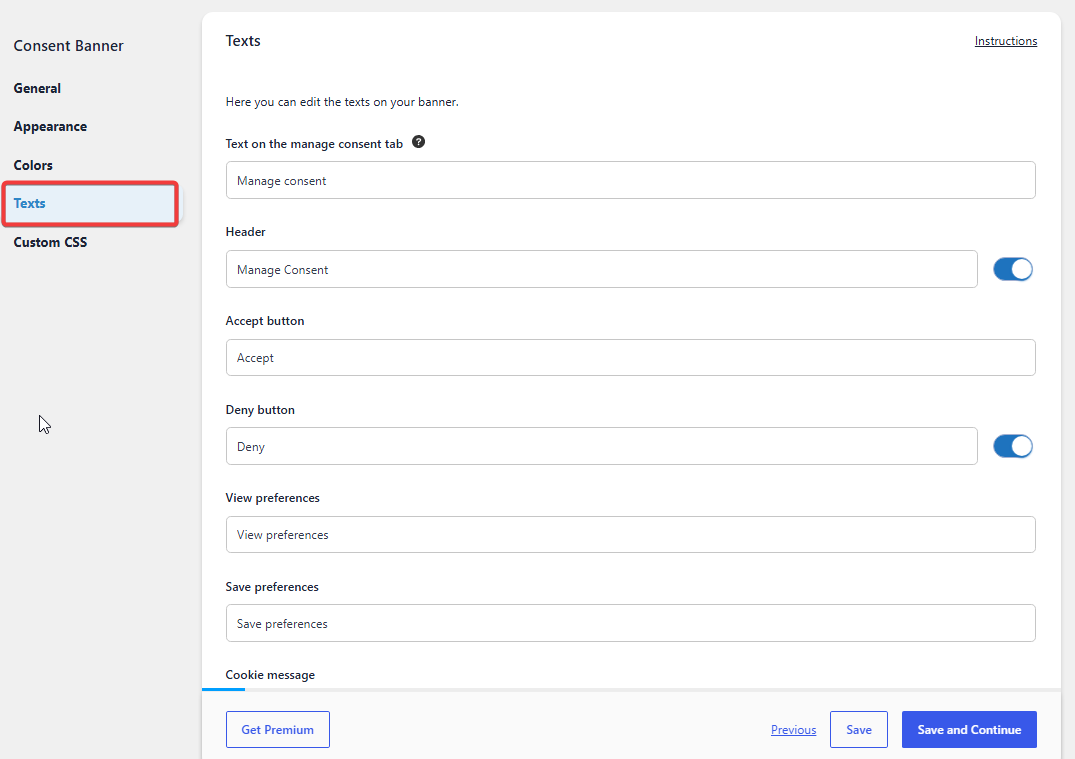Image resolution: width=1075 pixels, height=759 pixels.
Task: Open the Appearance section
Action: 50,127
